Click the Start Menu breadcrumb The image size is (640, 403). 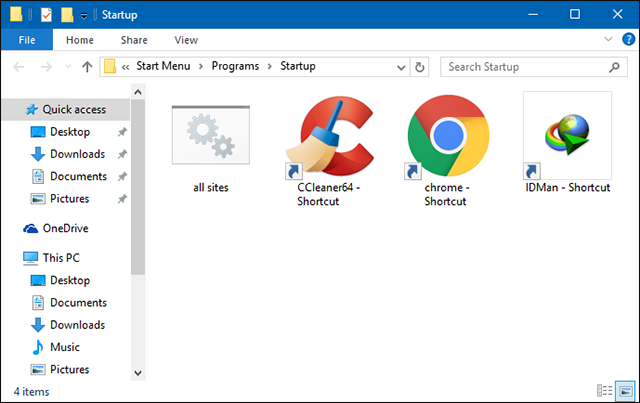pyautogui.click(x=163, y=66)
